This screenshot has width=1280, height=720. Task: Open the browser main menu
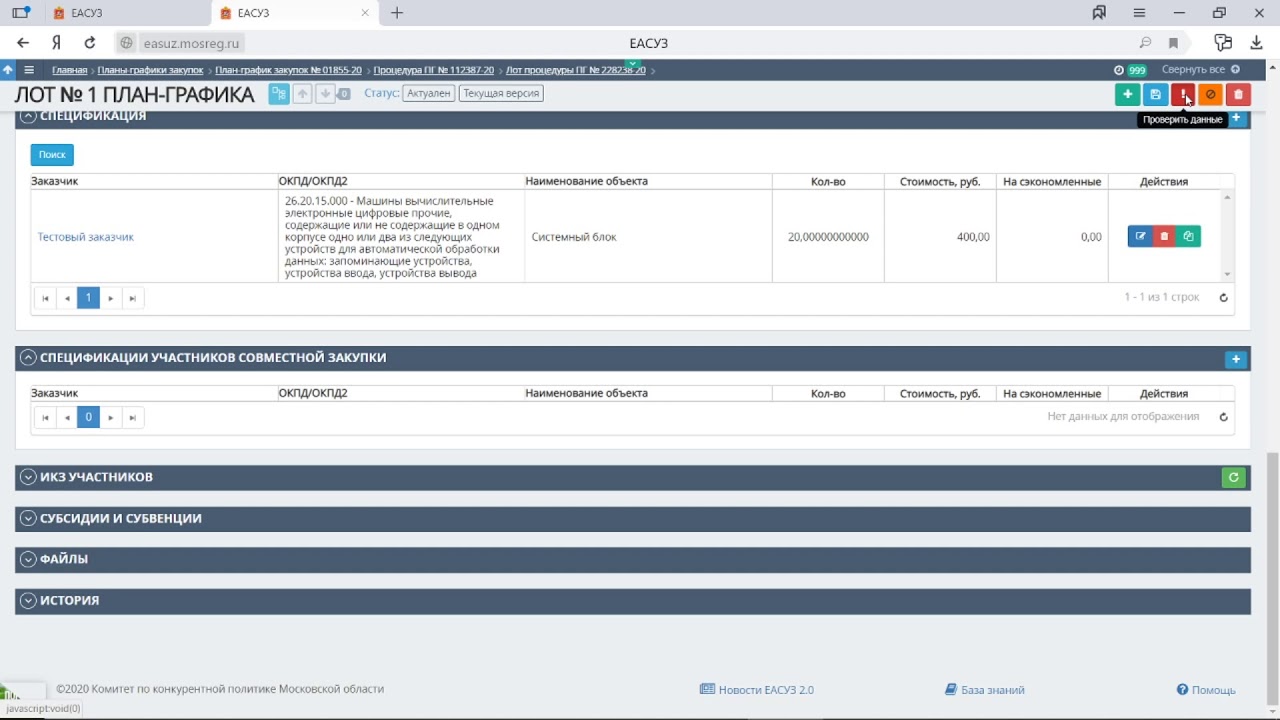pos(1139,13)
